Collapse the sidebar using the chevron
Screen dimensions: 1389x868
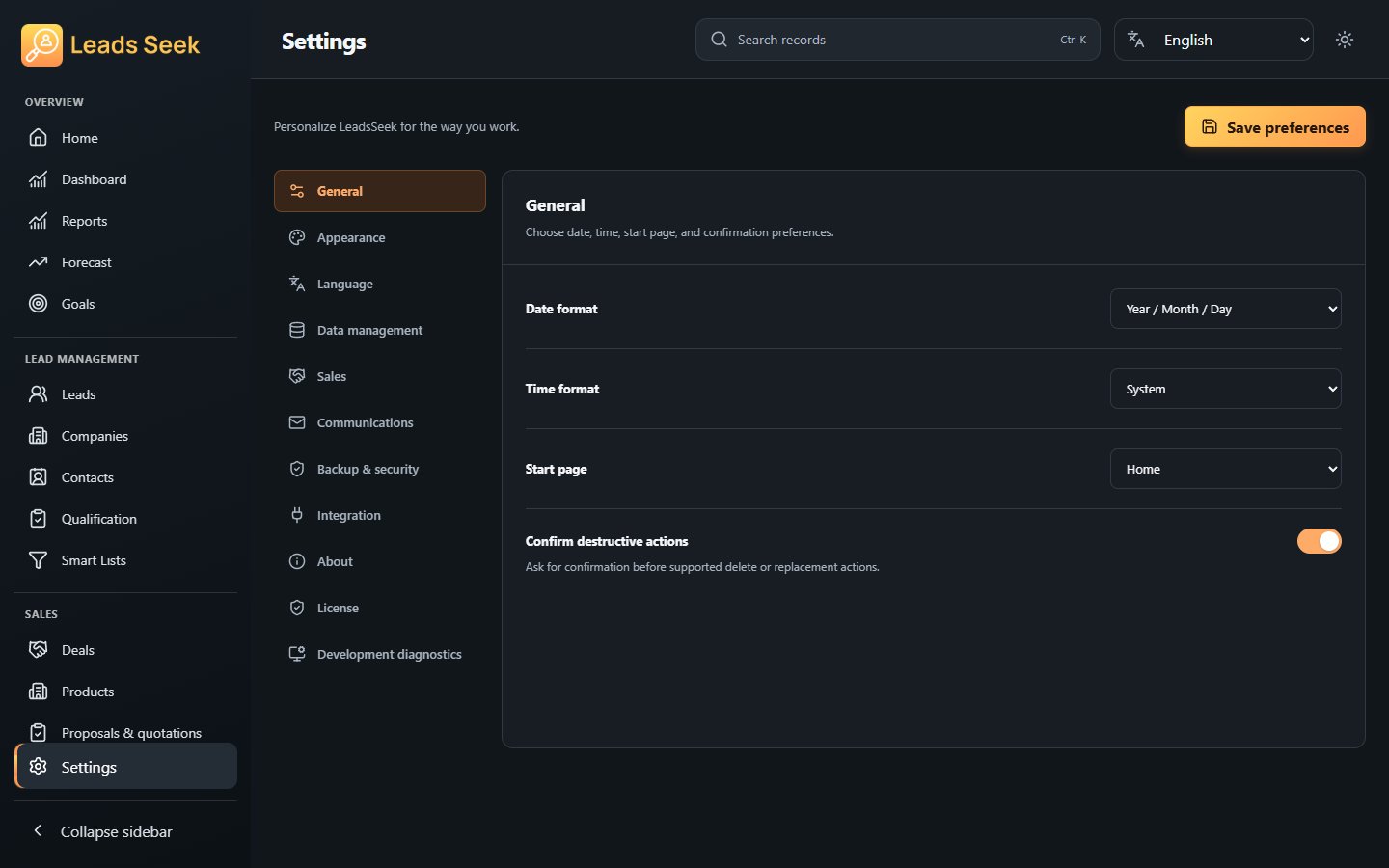point(38,831)
